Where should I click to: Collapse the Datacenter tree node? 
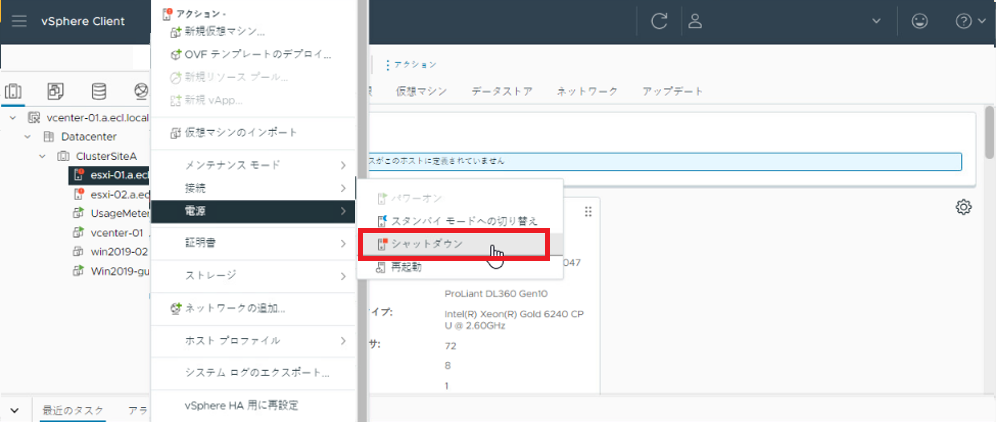[x=28, y=137]
